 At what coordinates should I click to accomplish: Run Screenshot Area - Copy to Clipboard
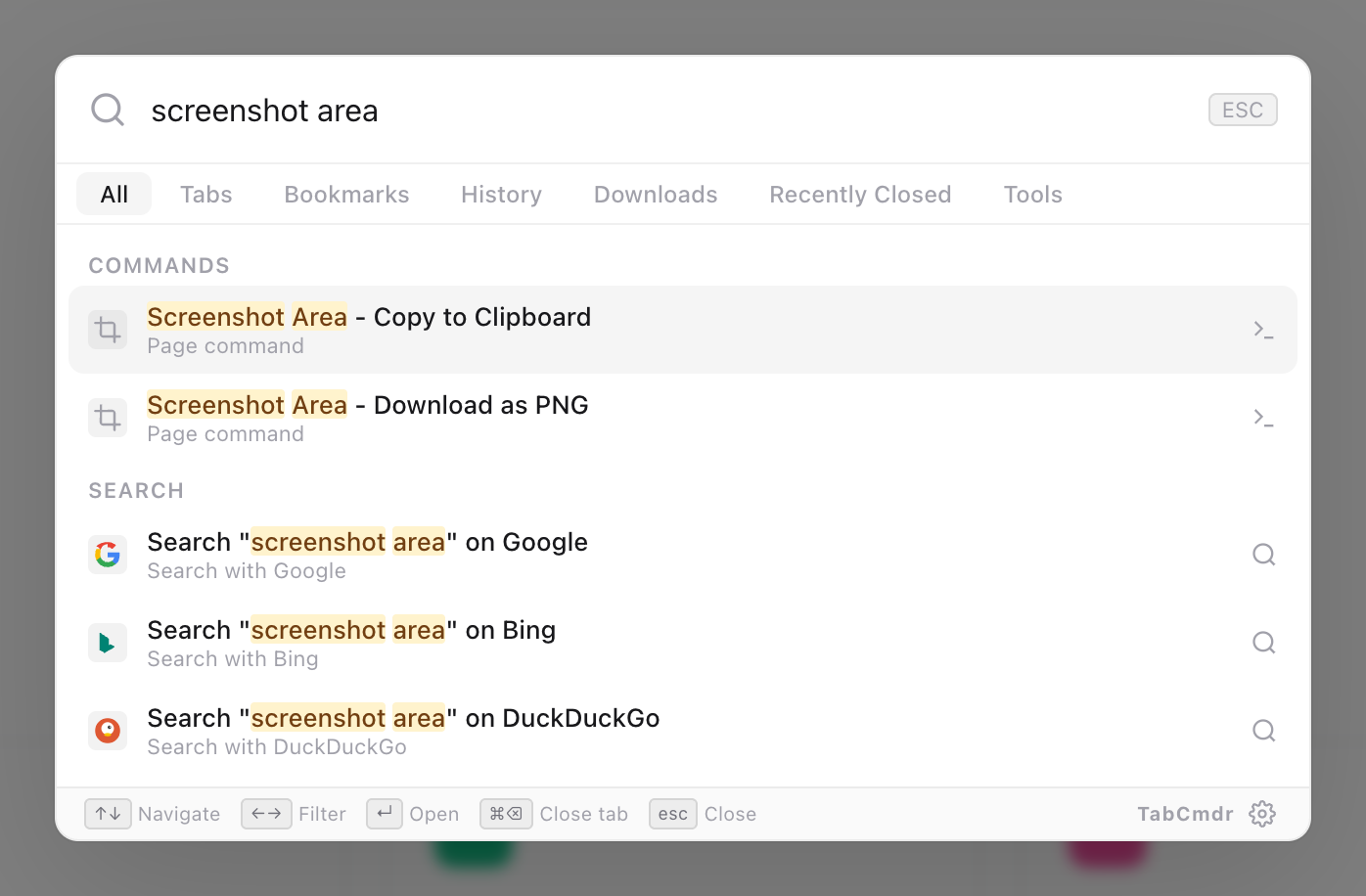pos(683,330)
